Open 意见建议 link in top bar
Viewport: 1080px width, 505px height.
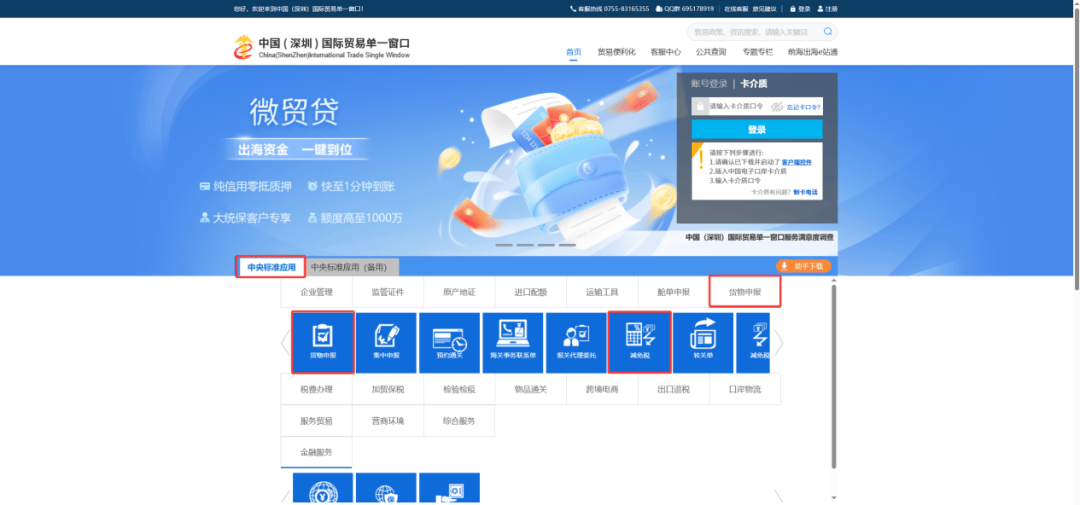tap(764, 9)
